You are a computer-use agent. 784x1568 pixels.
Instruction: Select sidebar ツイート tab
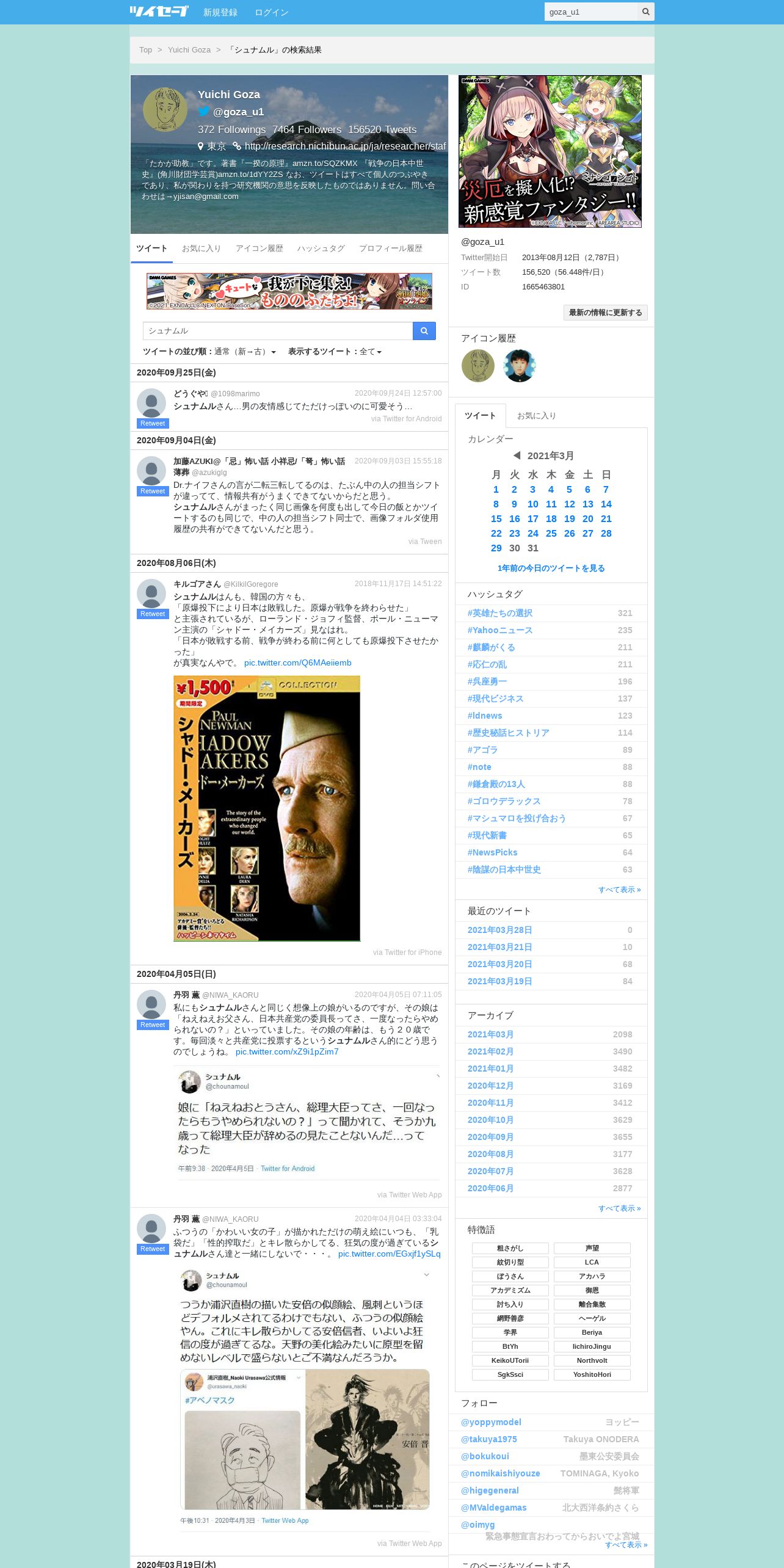(x=481, y=416)
